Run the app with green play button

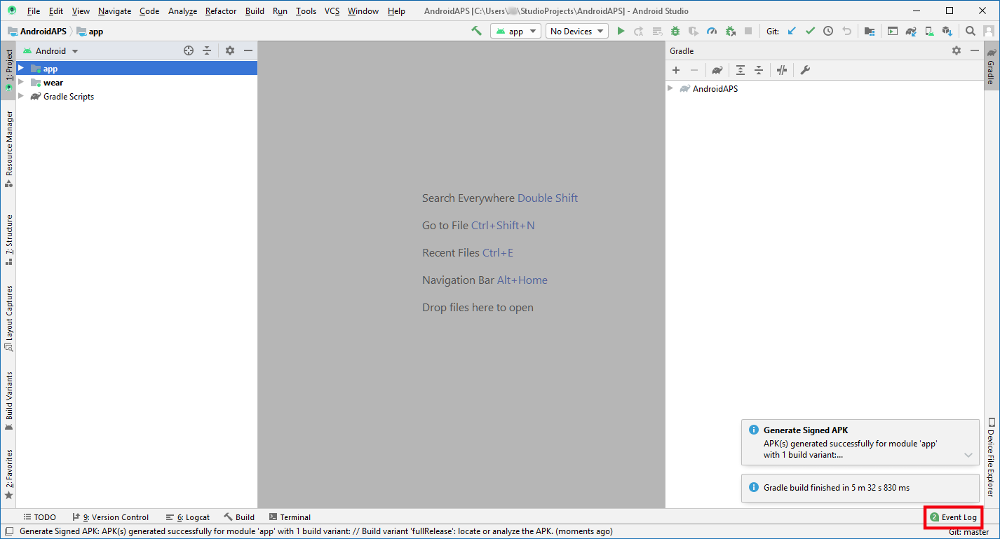(621, 31)
